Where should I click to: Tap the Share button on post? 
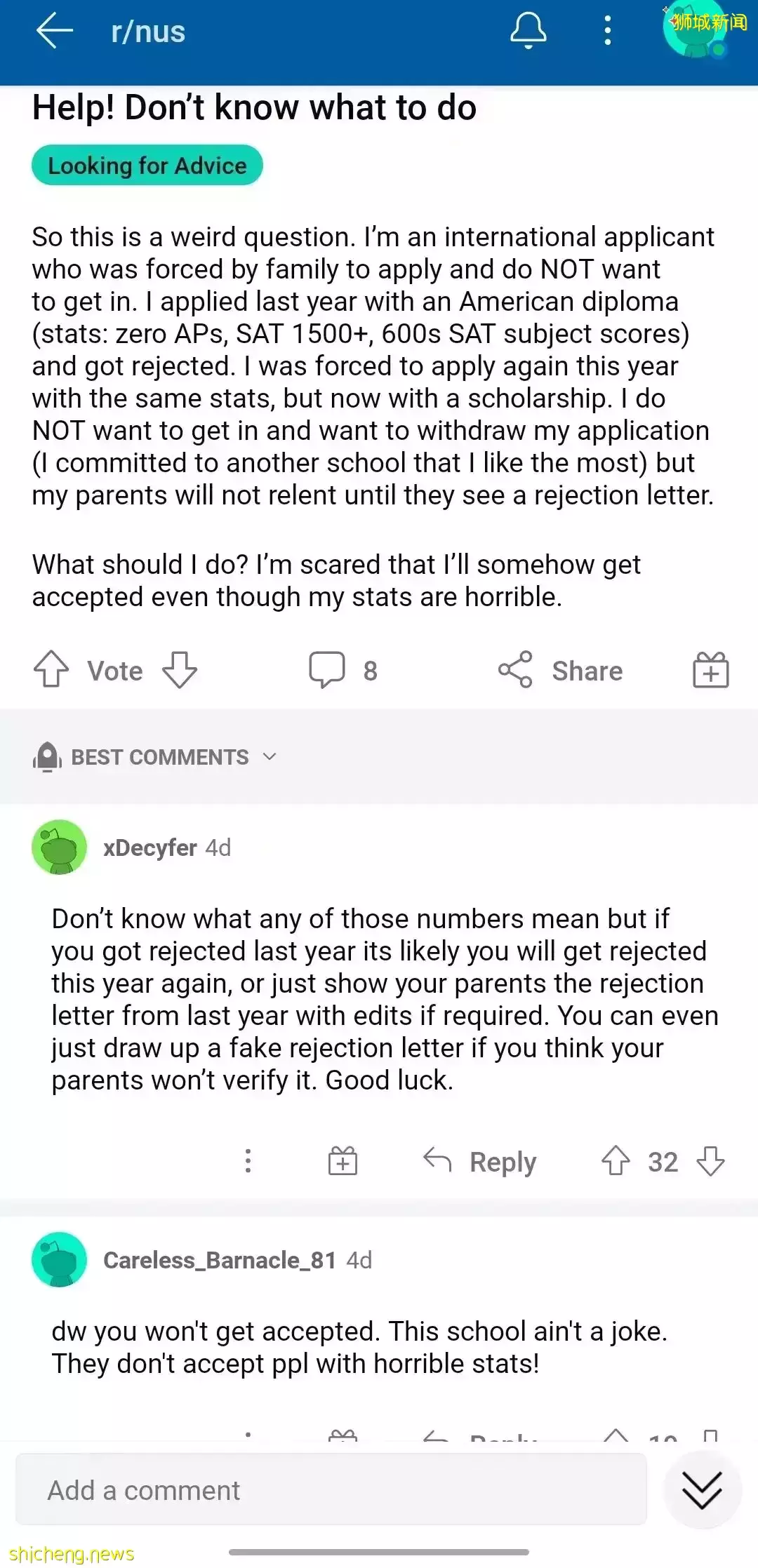(x=561, y=670)
